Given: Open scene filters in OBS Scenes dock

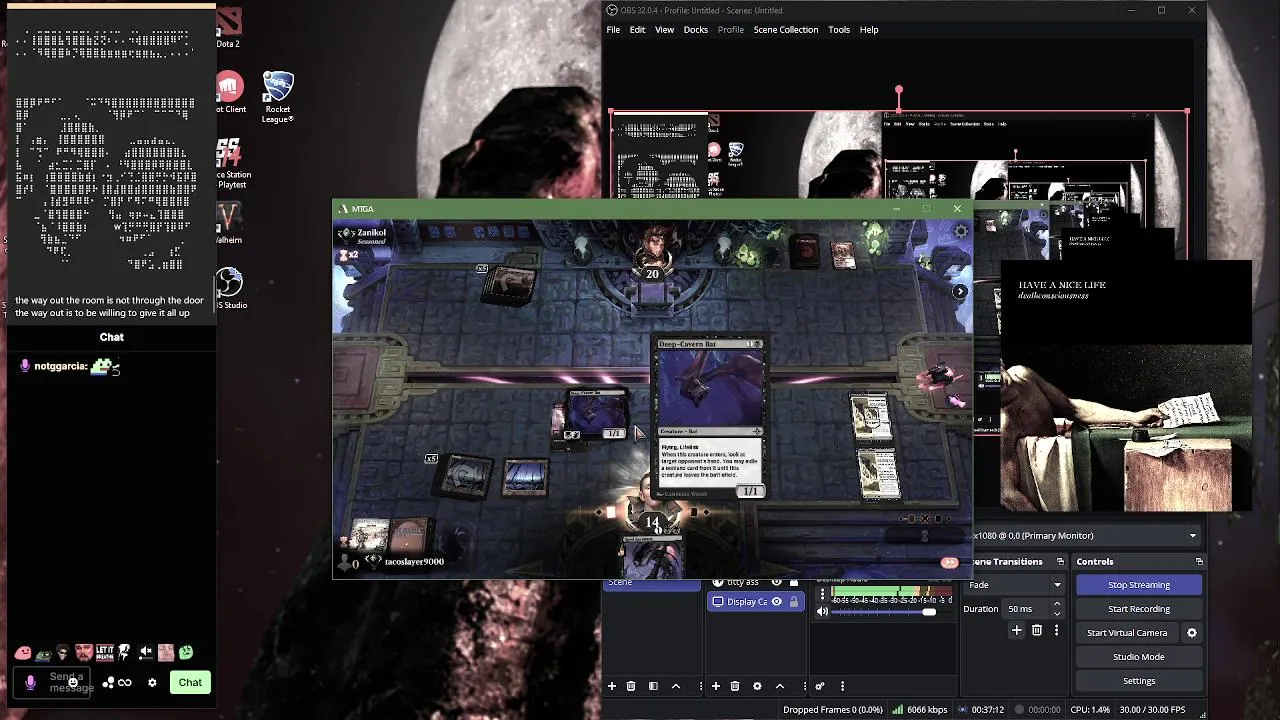Looking at the screenshot, I should [x=653, y=686].
